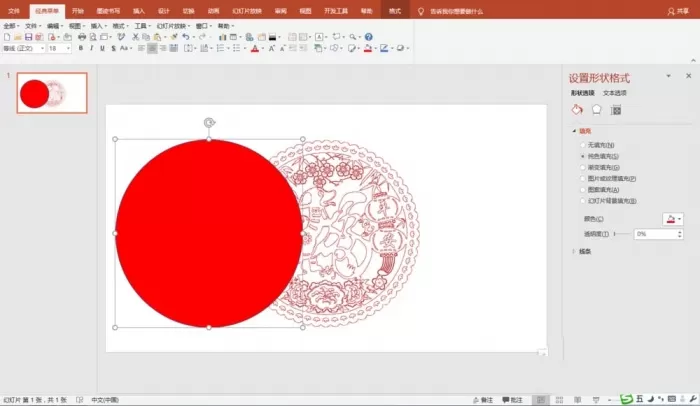The height and width of the screenshot is (406, 700).
Task: Click the text Shadow S button
Action: click(113, 48)
